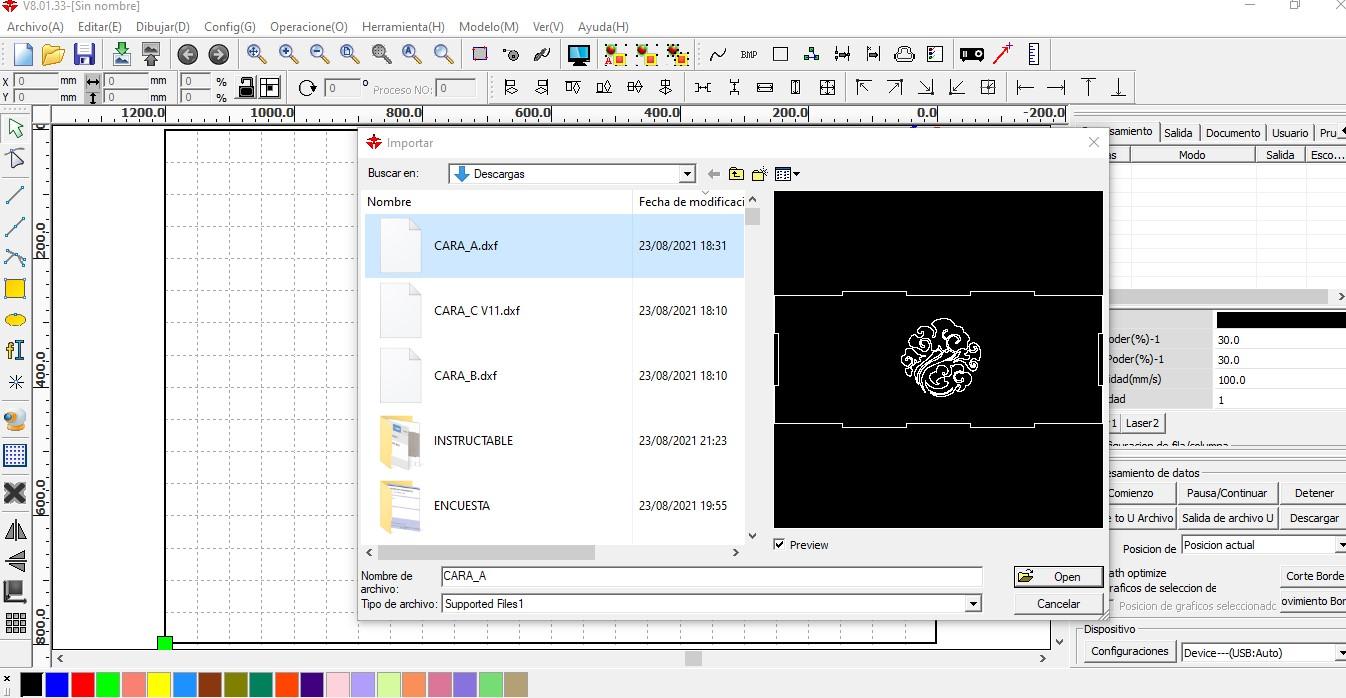Click 'Salida de archivo U' button
1346x698 pixels.
(x=1227, y=518)
